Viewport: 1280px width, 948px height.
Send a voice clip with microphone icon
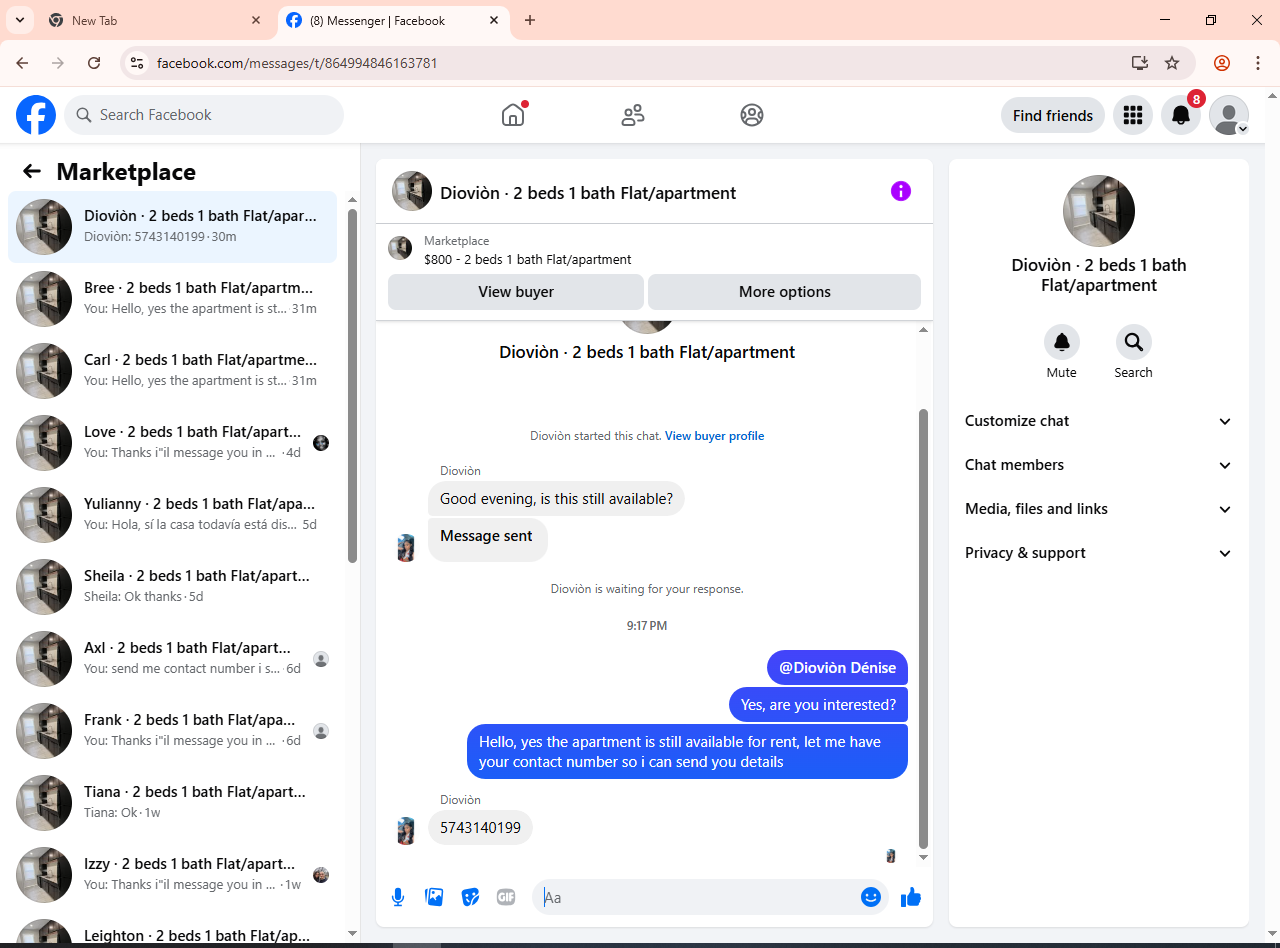398,897
